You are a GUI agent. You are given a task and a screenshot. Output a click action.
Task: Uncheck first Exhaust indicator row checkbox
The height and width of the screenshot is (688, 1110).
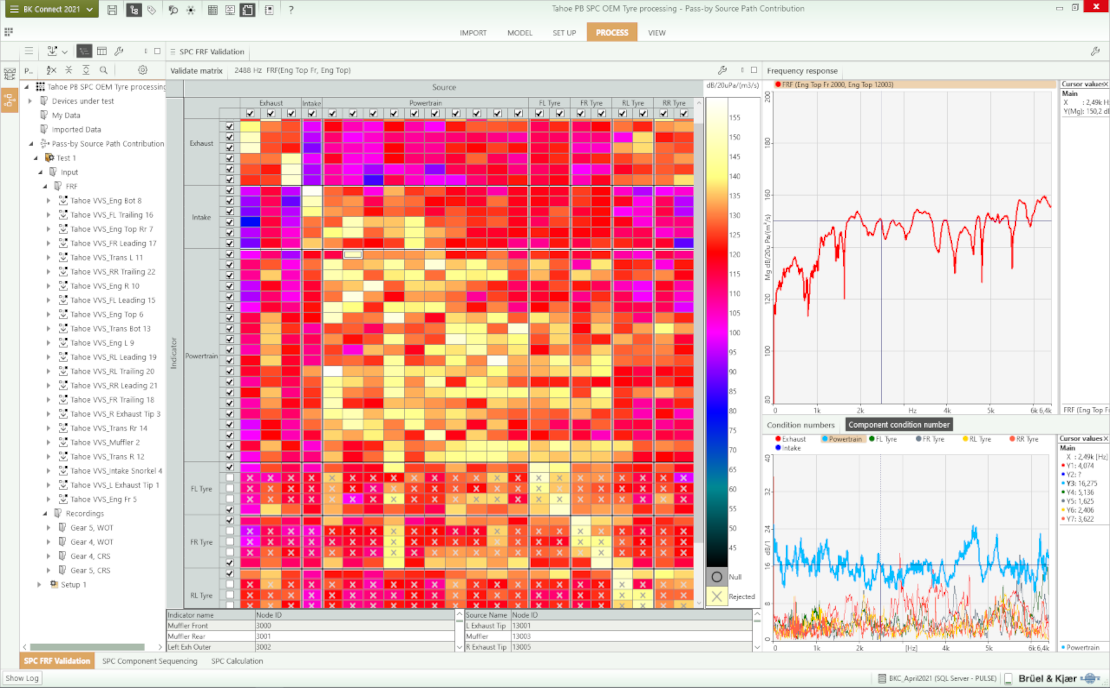pyautogui.click(x=230, y=127)
